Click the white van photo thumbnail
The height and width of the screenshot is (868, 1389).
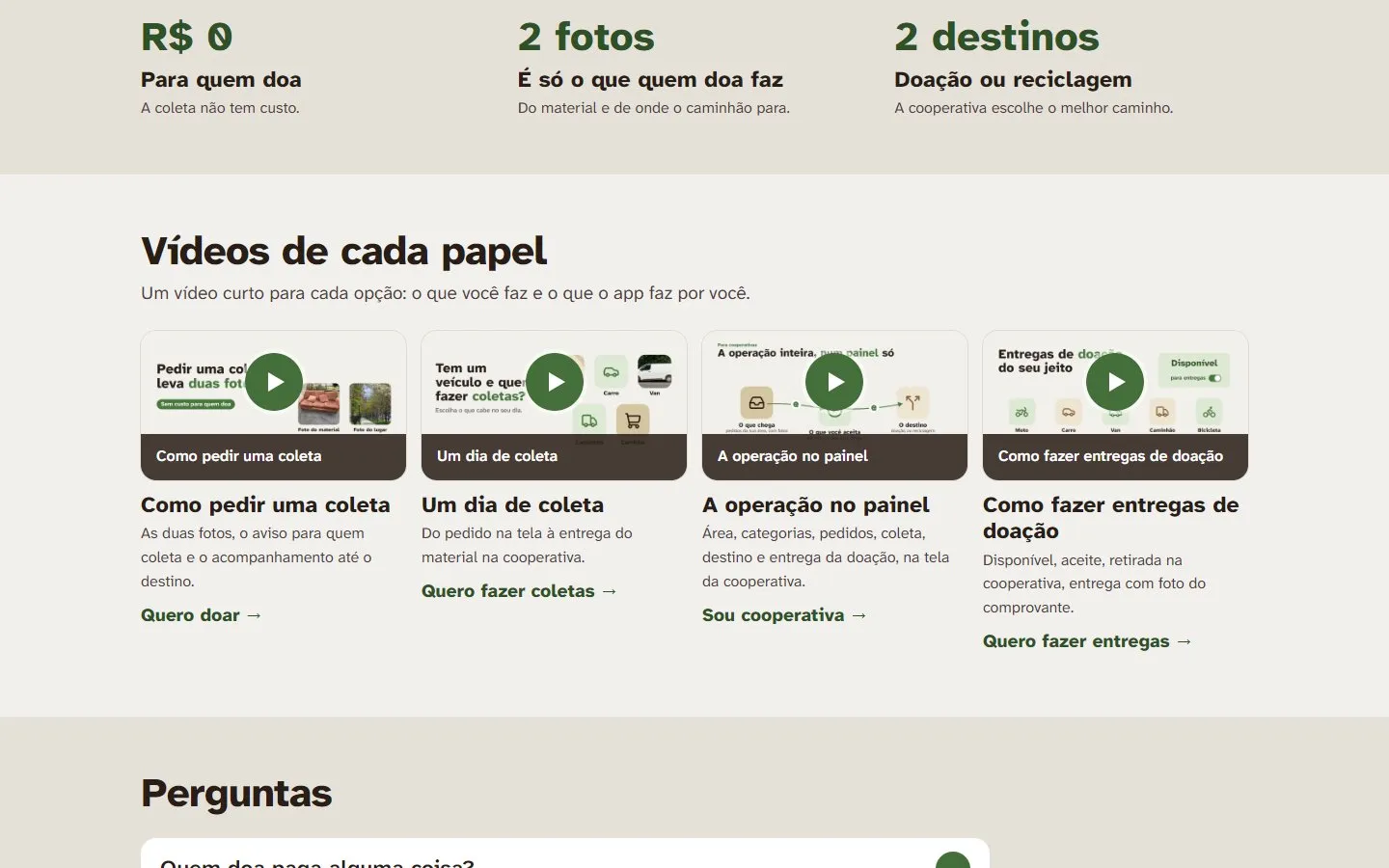point(655,371)
